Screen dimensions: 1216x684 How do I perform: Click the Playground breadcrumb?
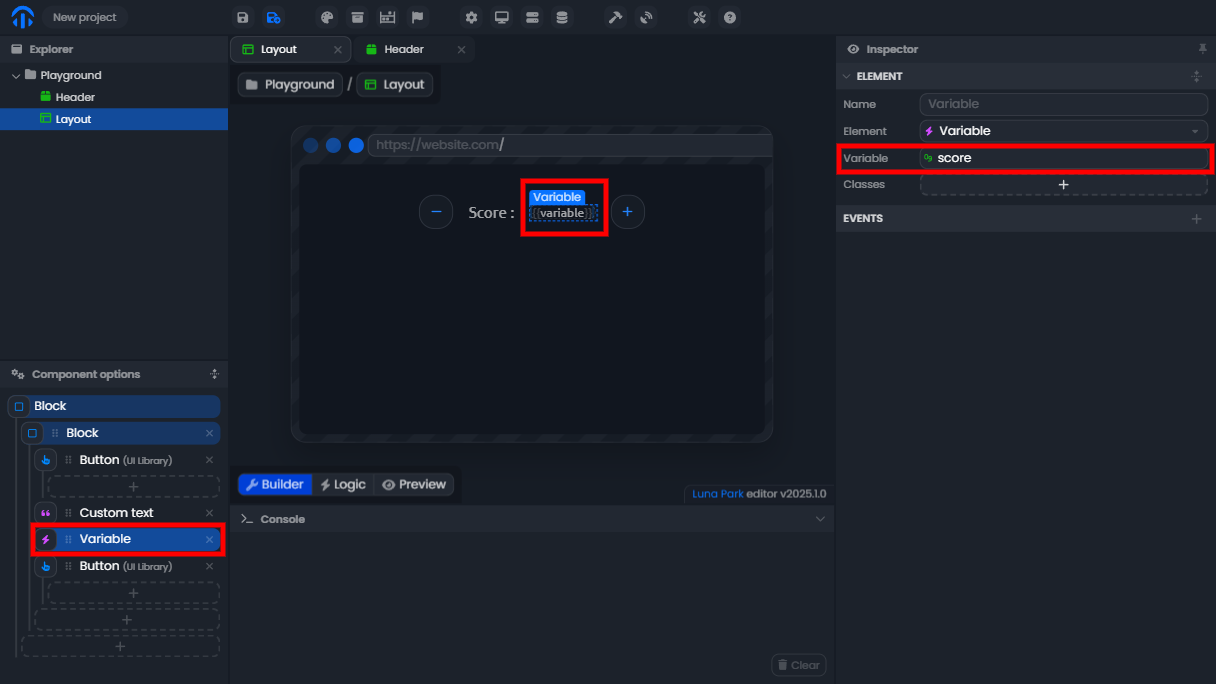pyautogui.click(x=290, y=85)
